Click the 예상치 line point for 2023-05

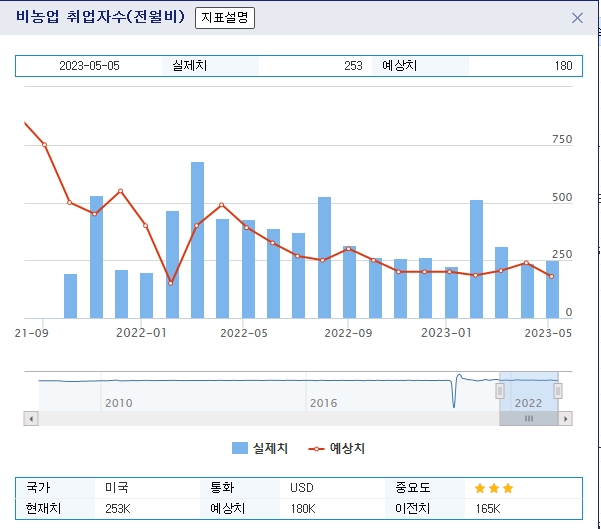click(552, 276)
